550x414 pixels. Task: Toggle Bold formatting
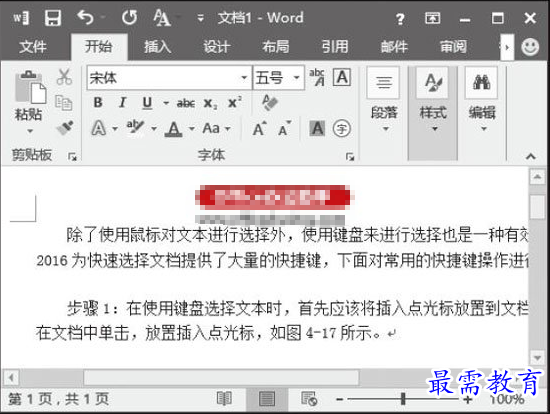coord(98,102)
